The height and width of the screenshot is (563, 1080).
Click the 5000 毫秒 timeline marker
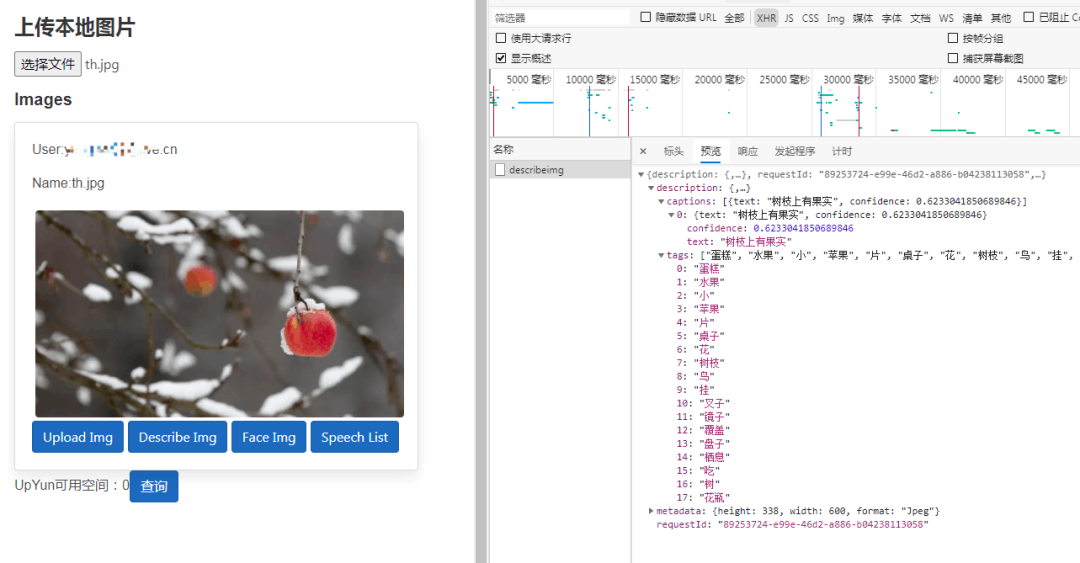529,79
